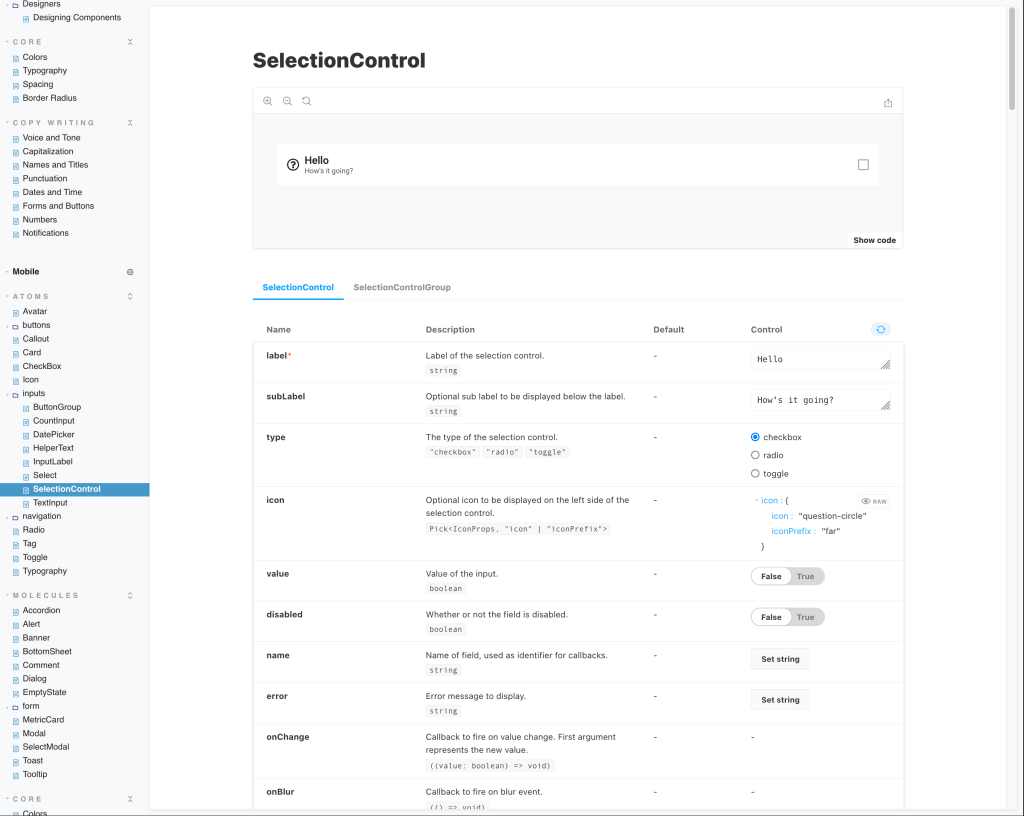Collapse the ATOMS section

pos(130,297)
